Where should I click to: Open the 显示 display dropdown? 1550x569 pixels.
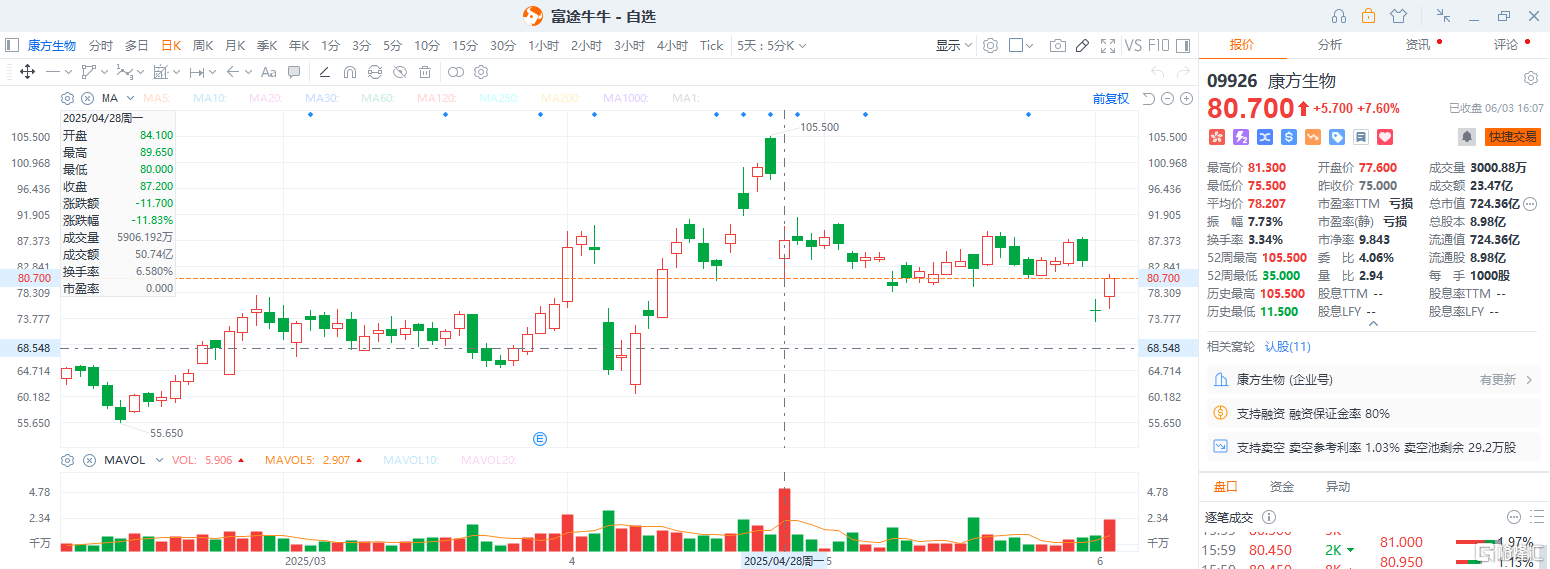click(954, 45)
